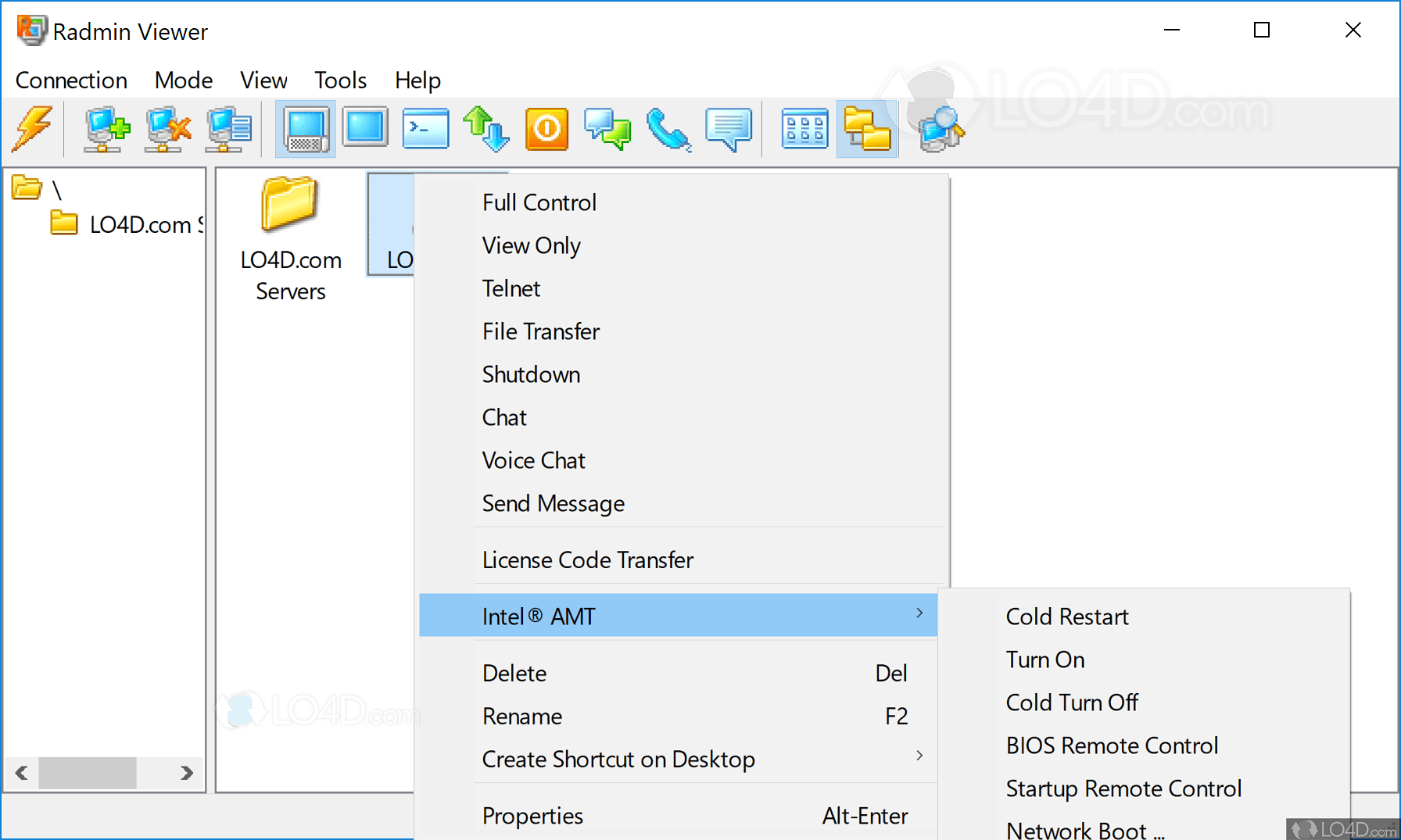Select Cold Turn Off in AMT submenu

click(1145, 703)
